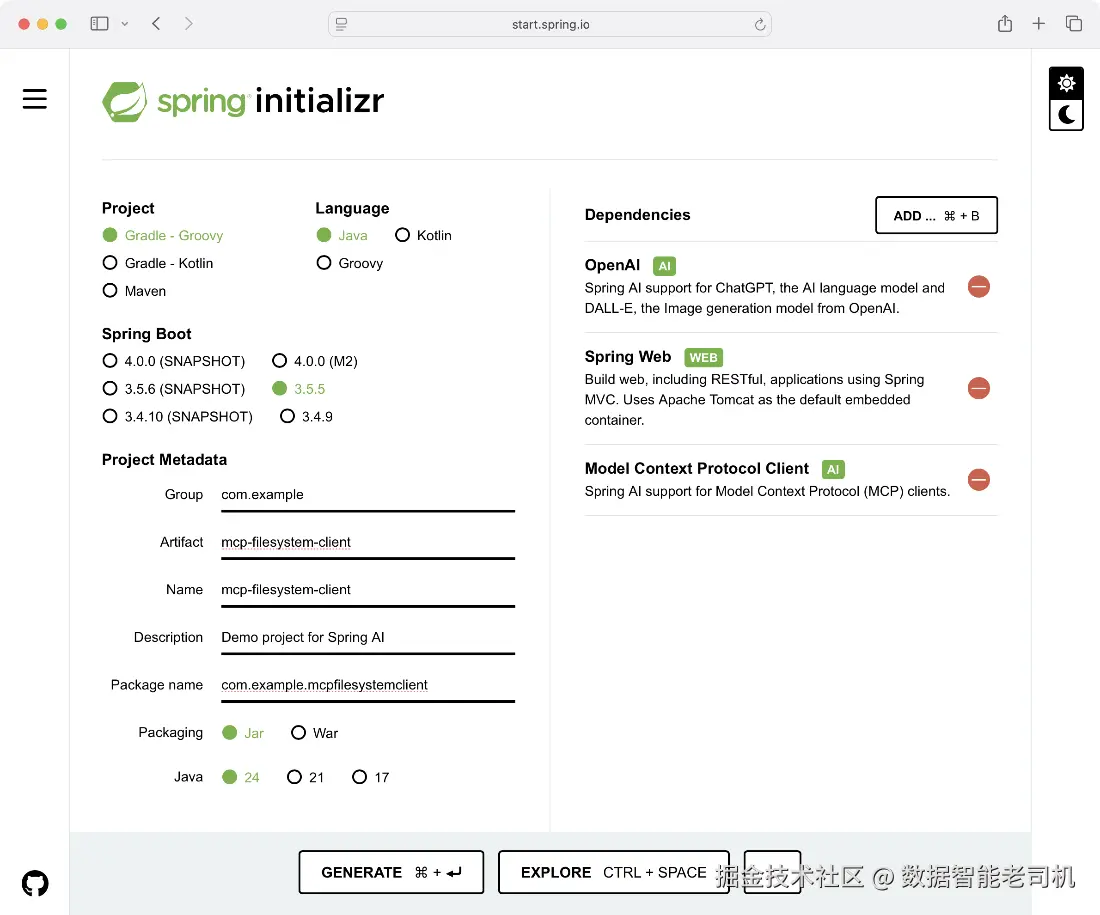Show Safari tab overview
The width and height of the screenshot is (1100, 915).
click(x=1073, y=24)
